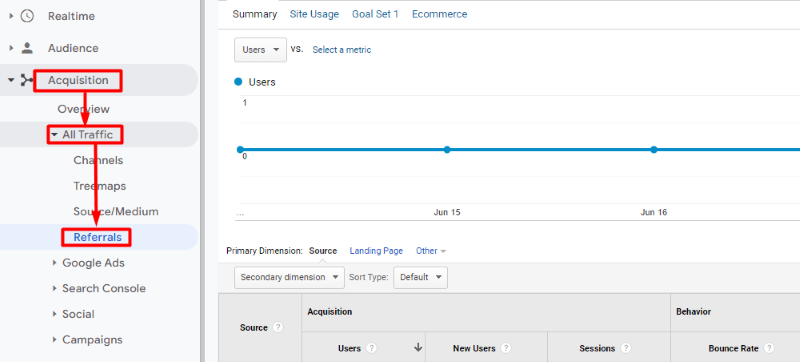The image size is (800, 362).
Task: Click the first chart data point at left
Action: 240,149
